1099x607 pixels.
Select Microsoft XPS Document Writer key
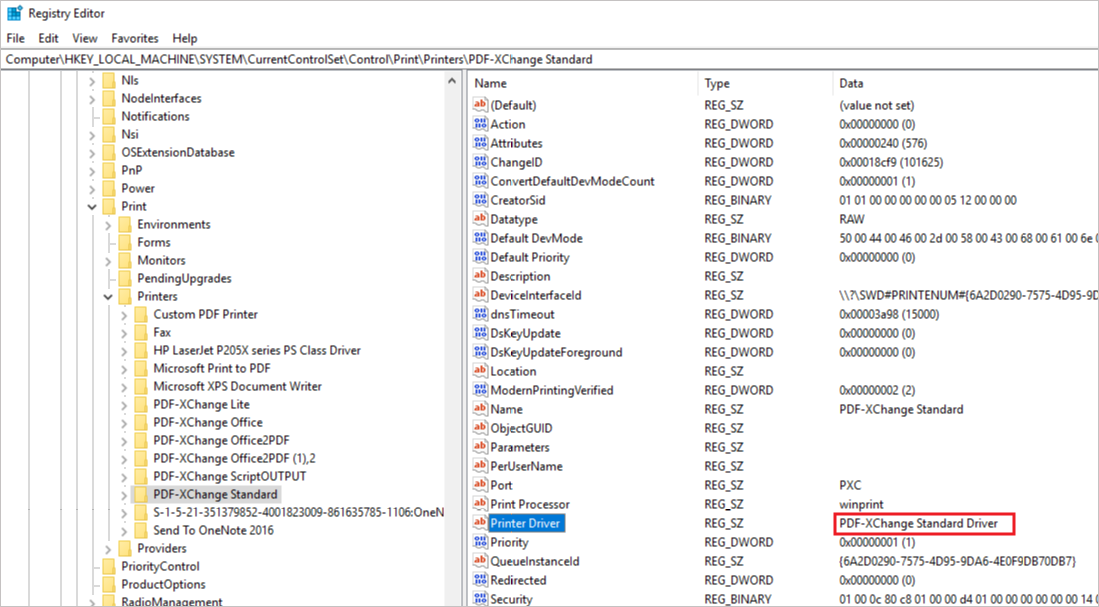pos(238,386)
